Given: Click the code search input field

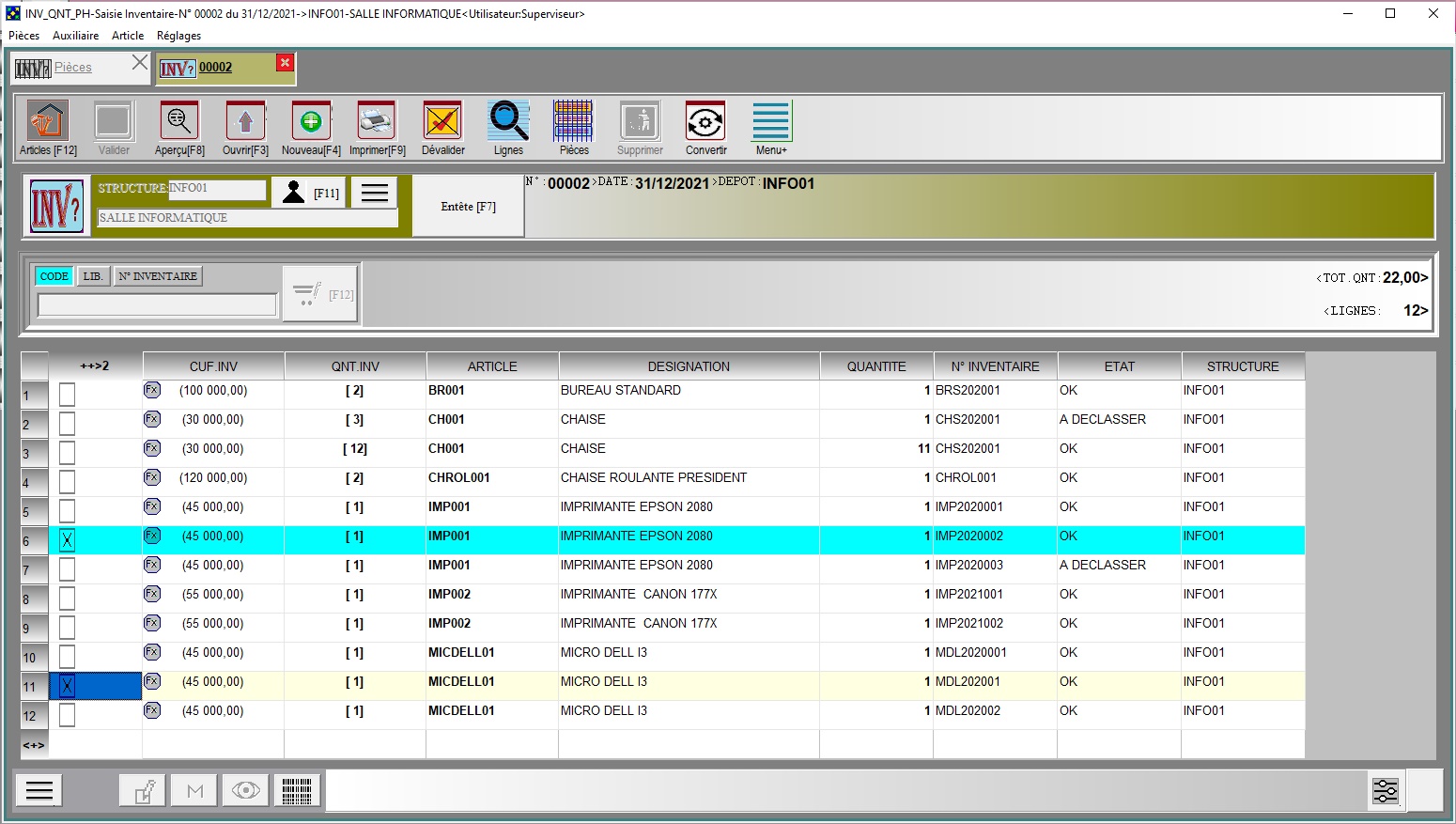Looking at the screenshot, I should [x=157, y=304].
